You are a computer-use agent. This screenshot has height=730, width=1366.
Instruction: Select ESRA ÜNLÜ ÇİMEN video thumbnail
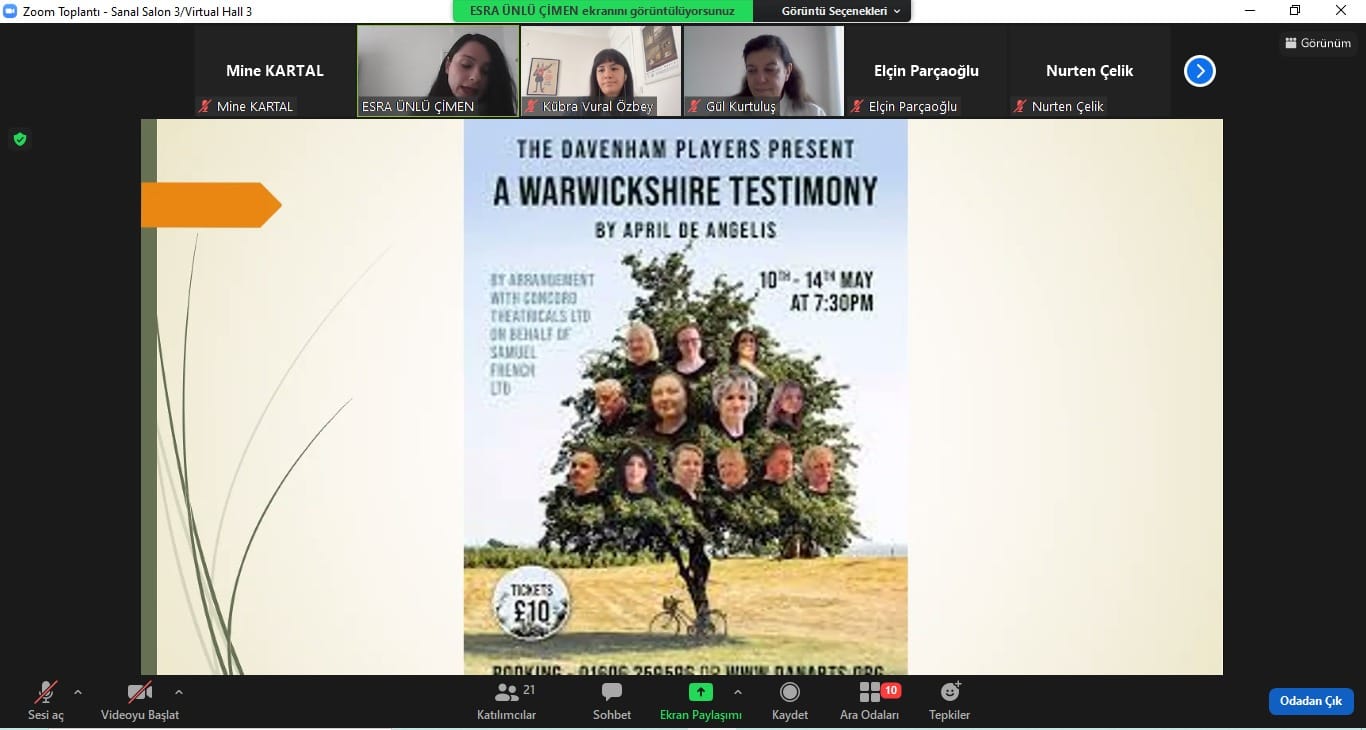438,71
